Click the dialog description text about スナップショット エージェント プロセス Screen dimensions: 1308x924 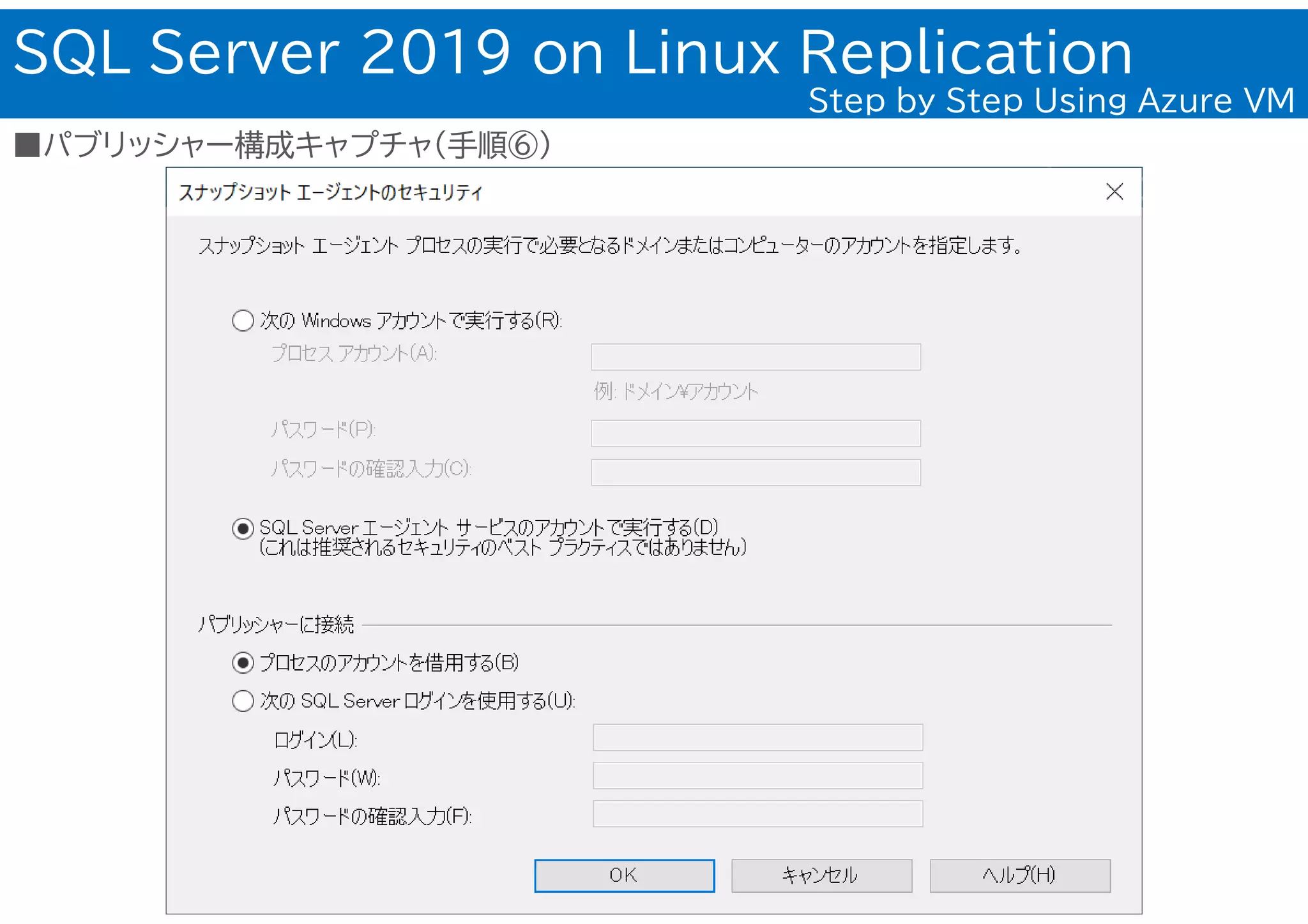[x=610, y=245]
